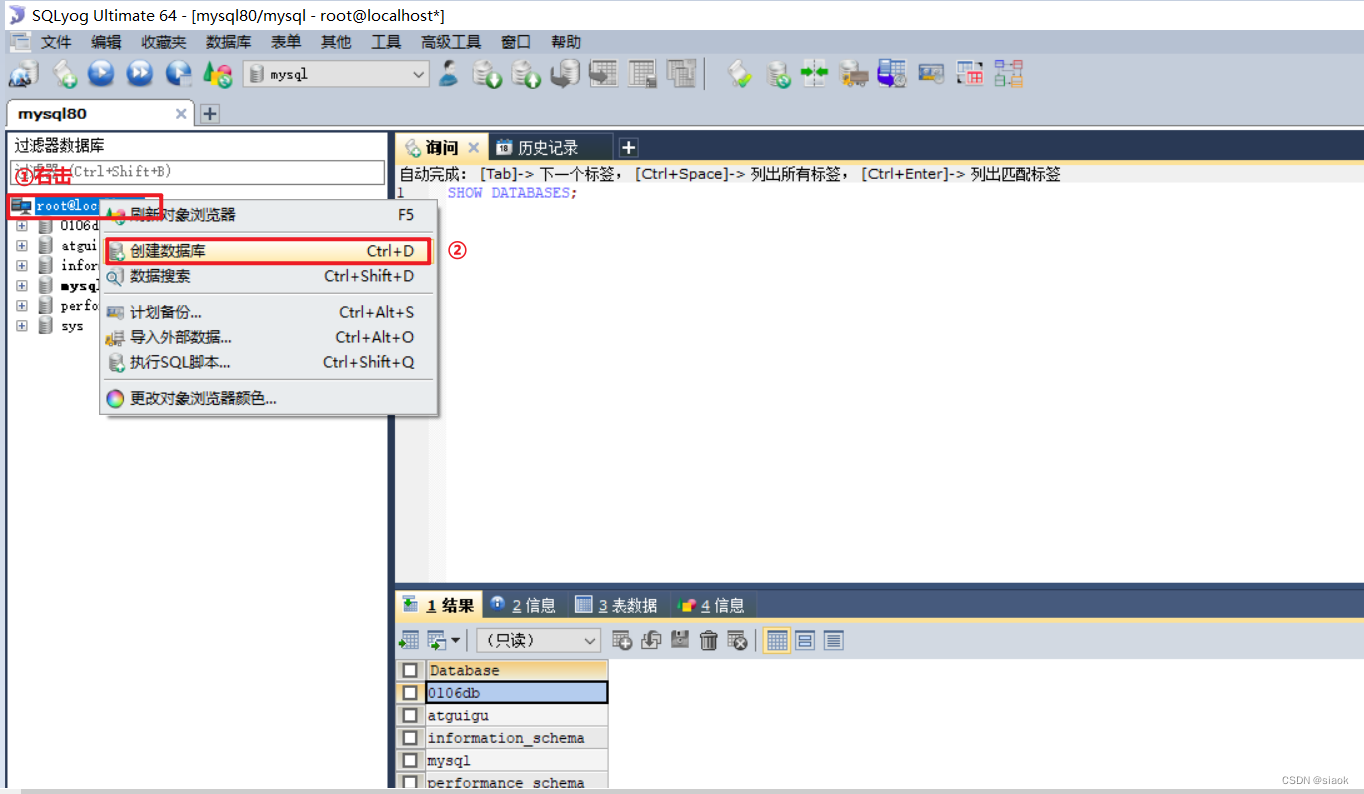Expand the mysql database tree node
The image size is (1364, 794).
[x=21, y=285]
